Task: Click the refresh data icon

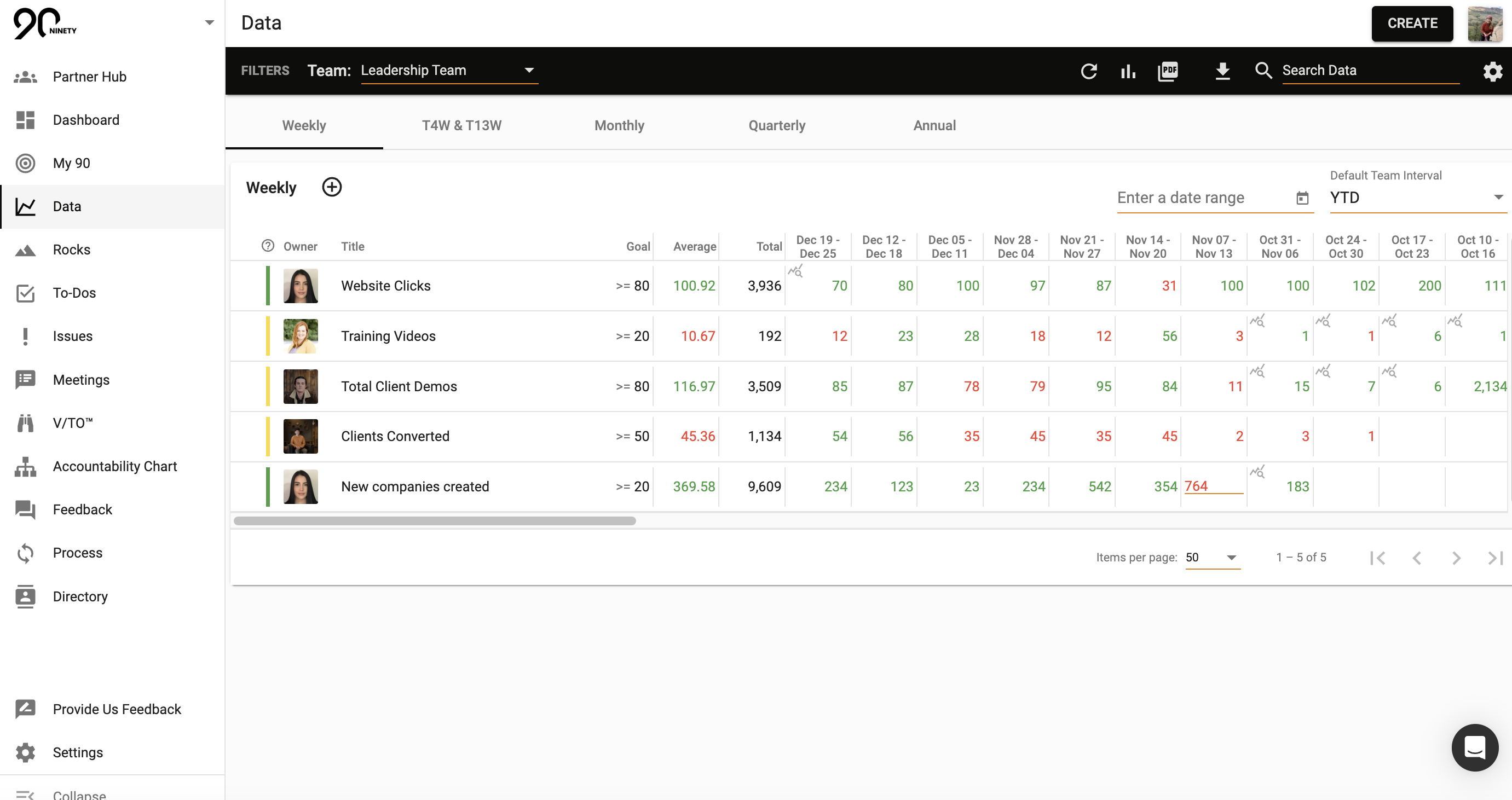Action: click(1089, 71)
